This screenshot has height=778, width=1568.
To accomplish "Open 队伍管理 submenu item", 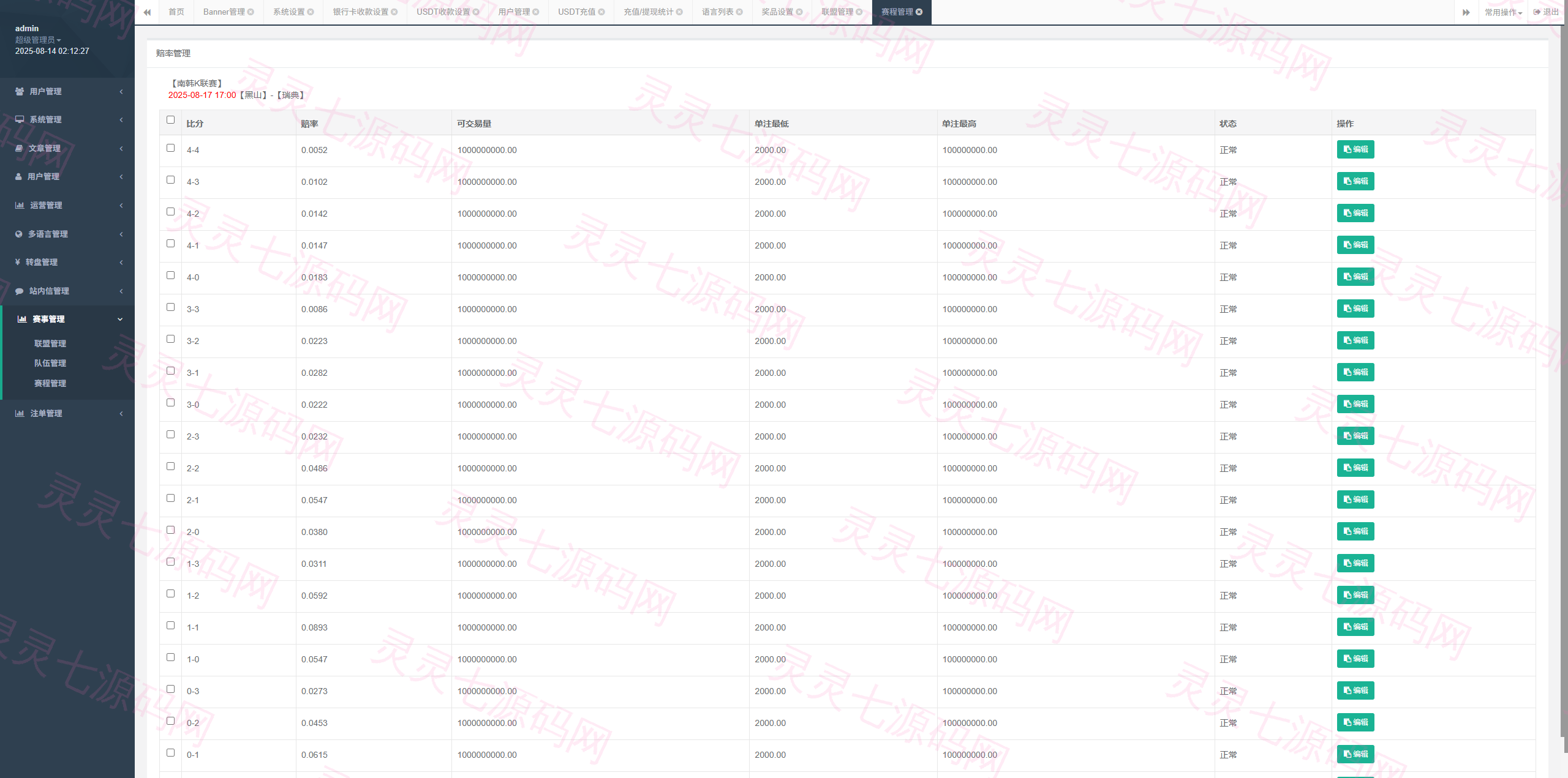I will [50, 364].
